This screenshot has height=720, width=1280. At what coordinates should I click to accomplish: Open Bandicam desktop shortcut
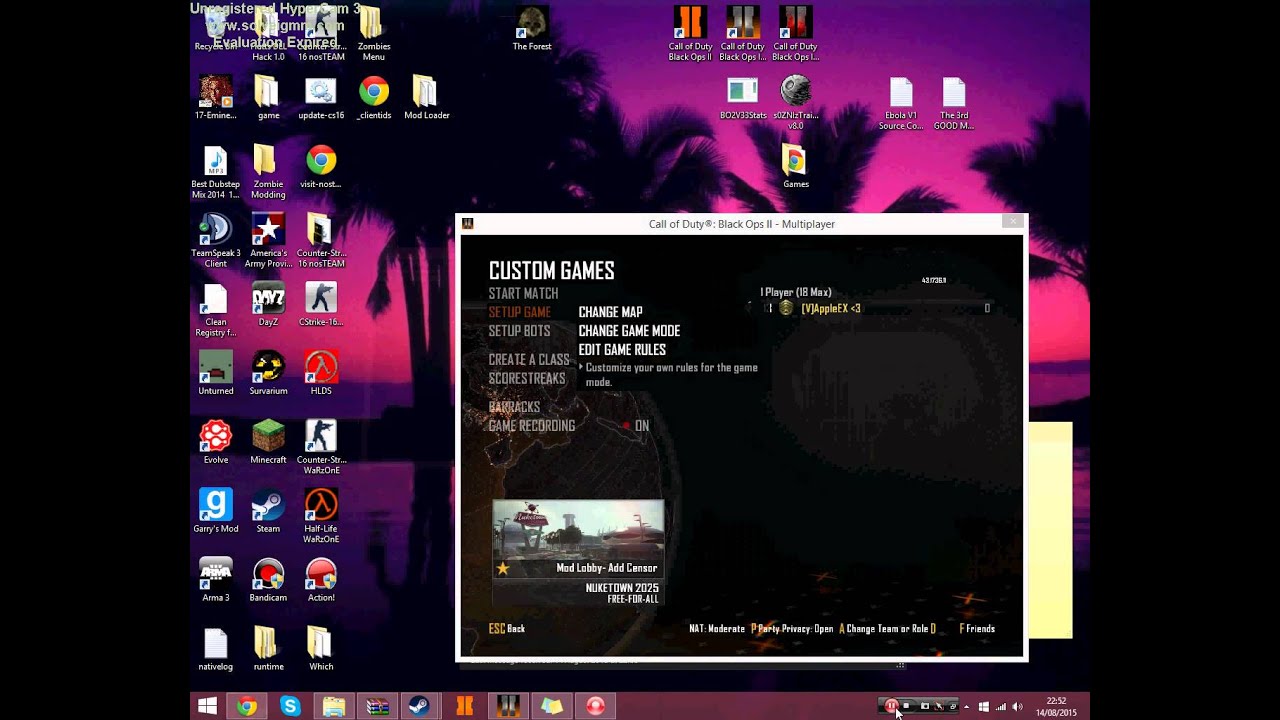pyautogui.click(x=268, y=580)
